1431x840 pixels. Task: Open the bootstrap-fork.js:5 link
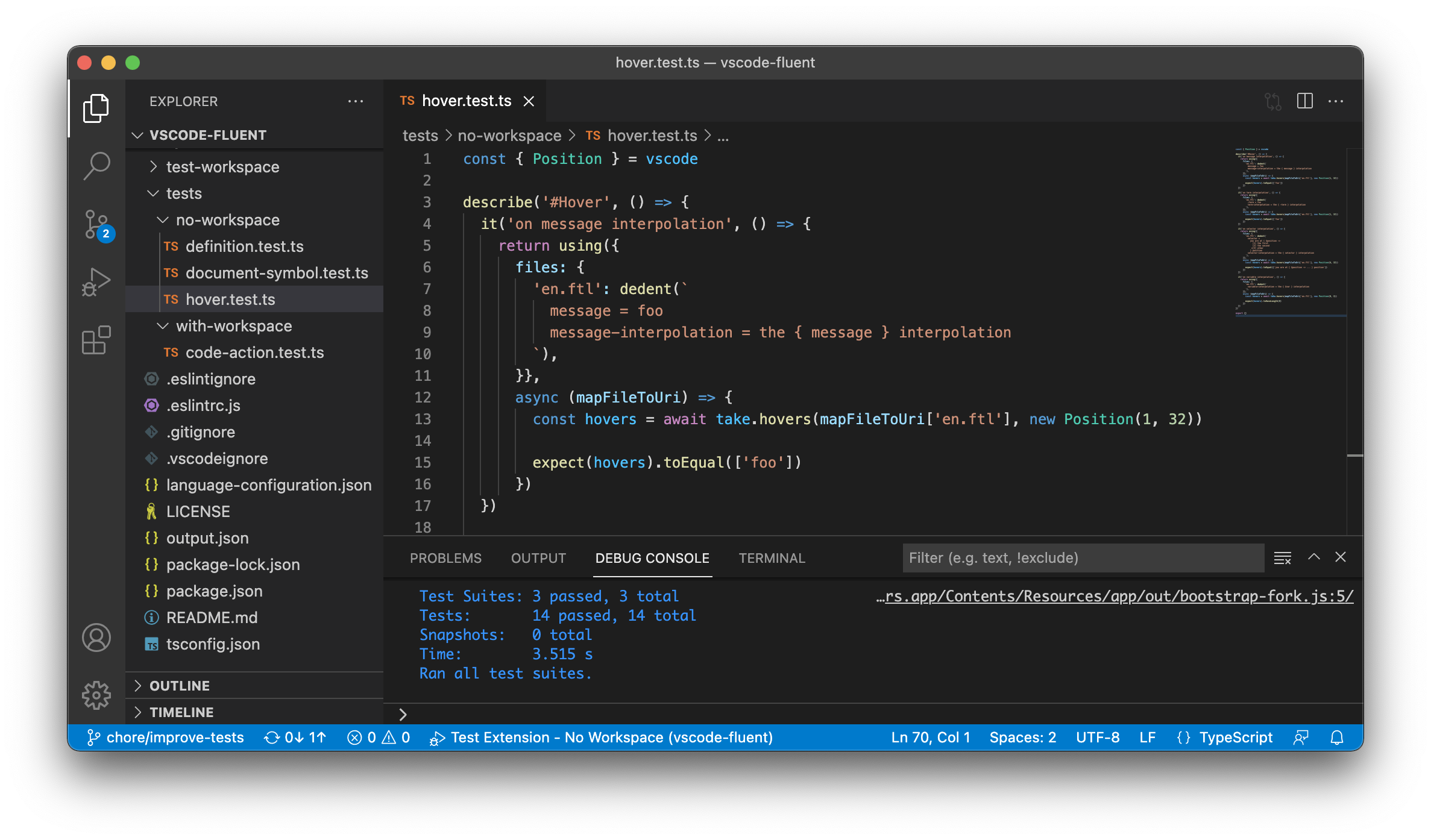1115,595
